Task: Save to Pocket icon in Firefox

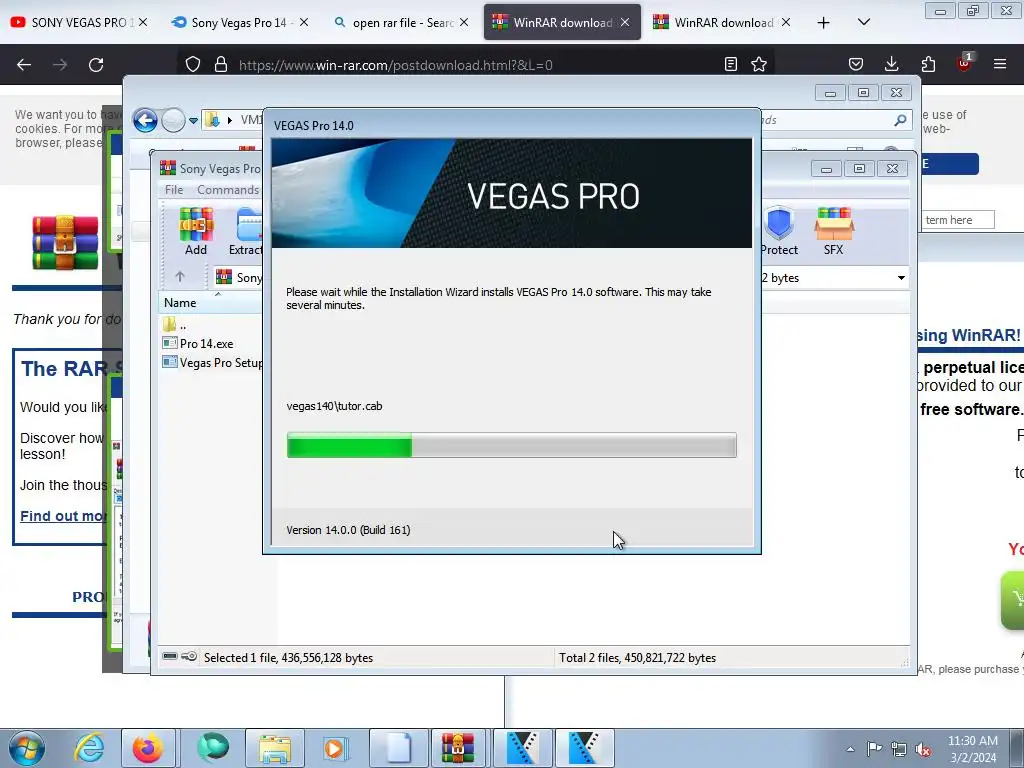Action: pos(856,64)
